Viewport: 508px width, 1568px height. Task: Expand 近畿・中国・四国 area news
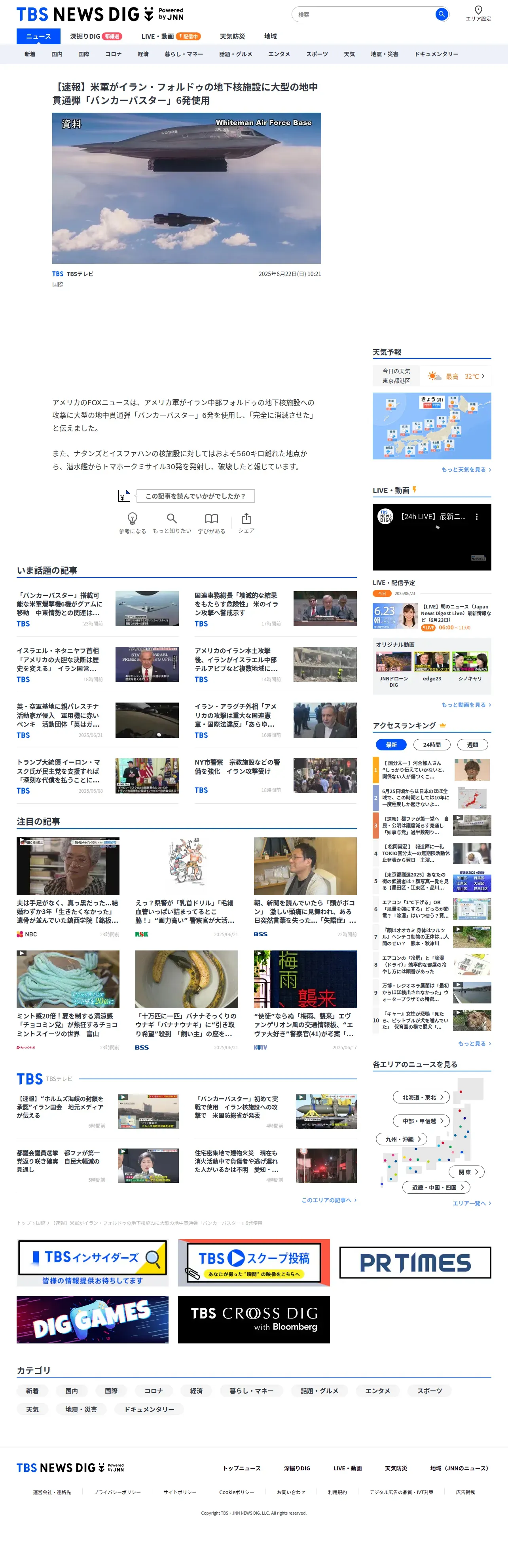pyautogui.click(x=437, y=1187)
